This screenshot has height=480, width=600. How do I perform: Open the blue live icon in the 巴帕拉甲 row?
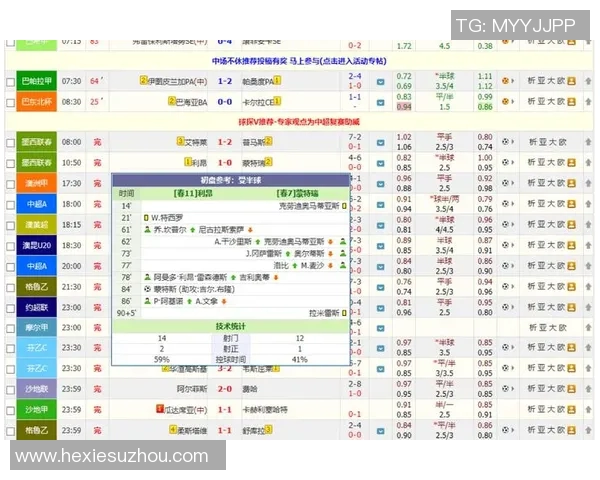(x=380, y=82)
